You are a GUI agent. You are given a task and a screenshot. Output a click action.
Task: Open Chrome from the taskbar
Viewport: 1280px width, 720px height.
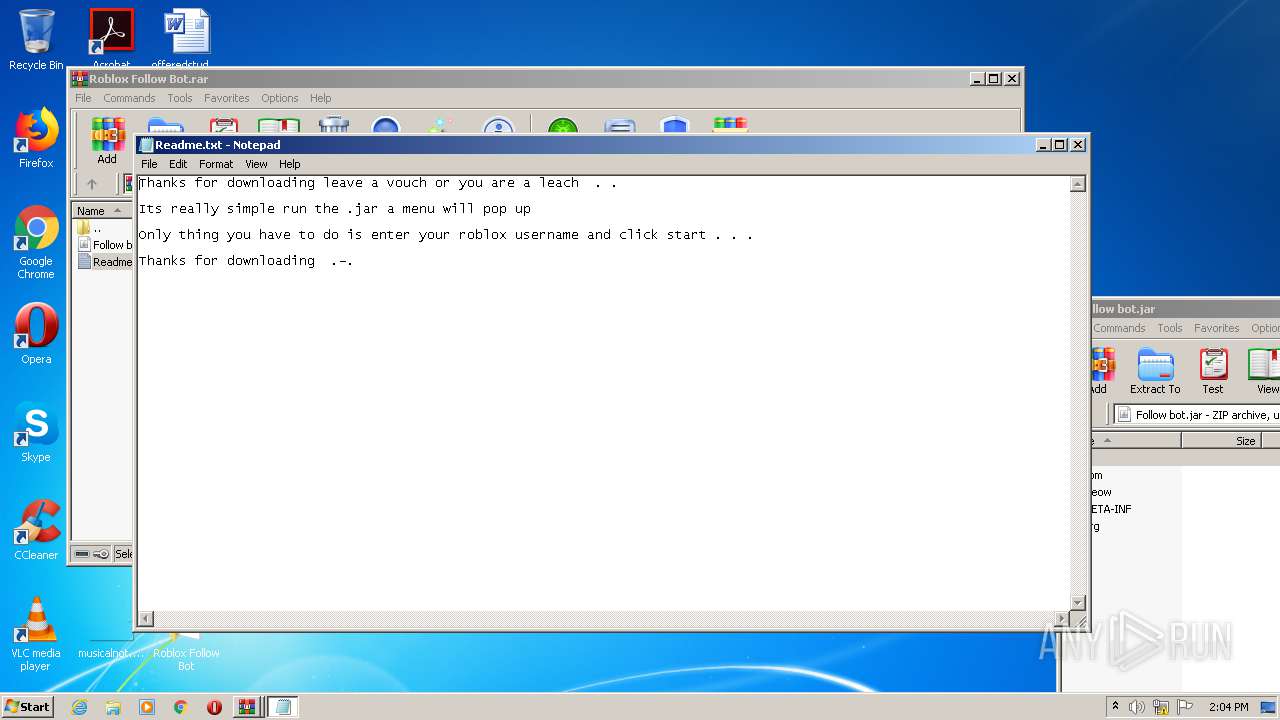pyautogui.click(x=181, y=707)
